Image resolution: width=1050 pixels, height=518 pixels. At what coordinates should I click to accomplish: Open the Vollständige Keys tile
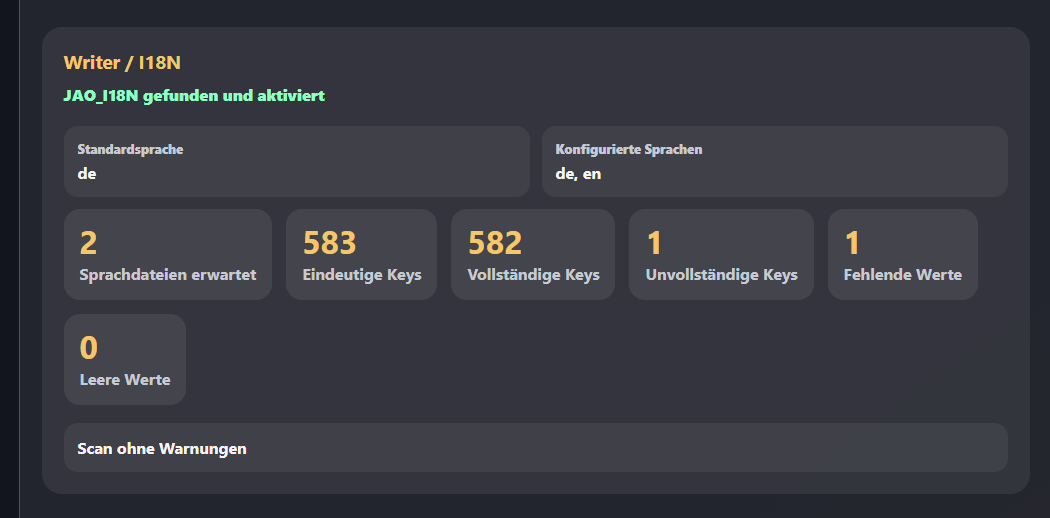[533, 254]
